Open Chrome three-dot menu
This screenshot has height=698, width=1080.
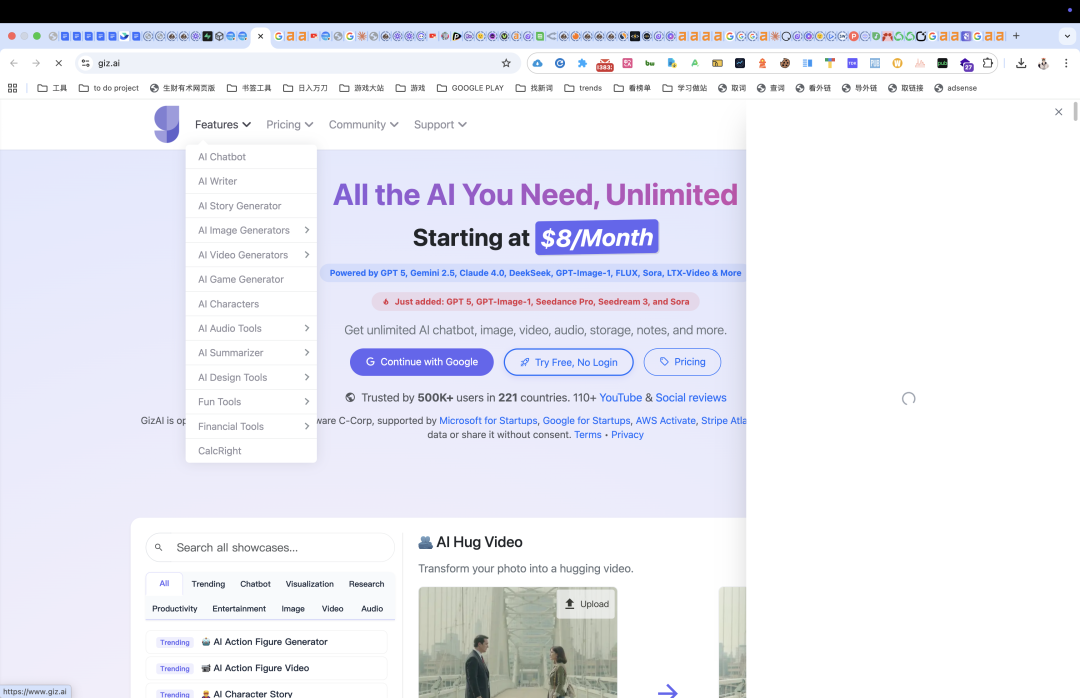click(x=1066, y=63)
